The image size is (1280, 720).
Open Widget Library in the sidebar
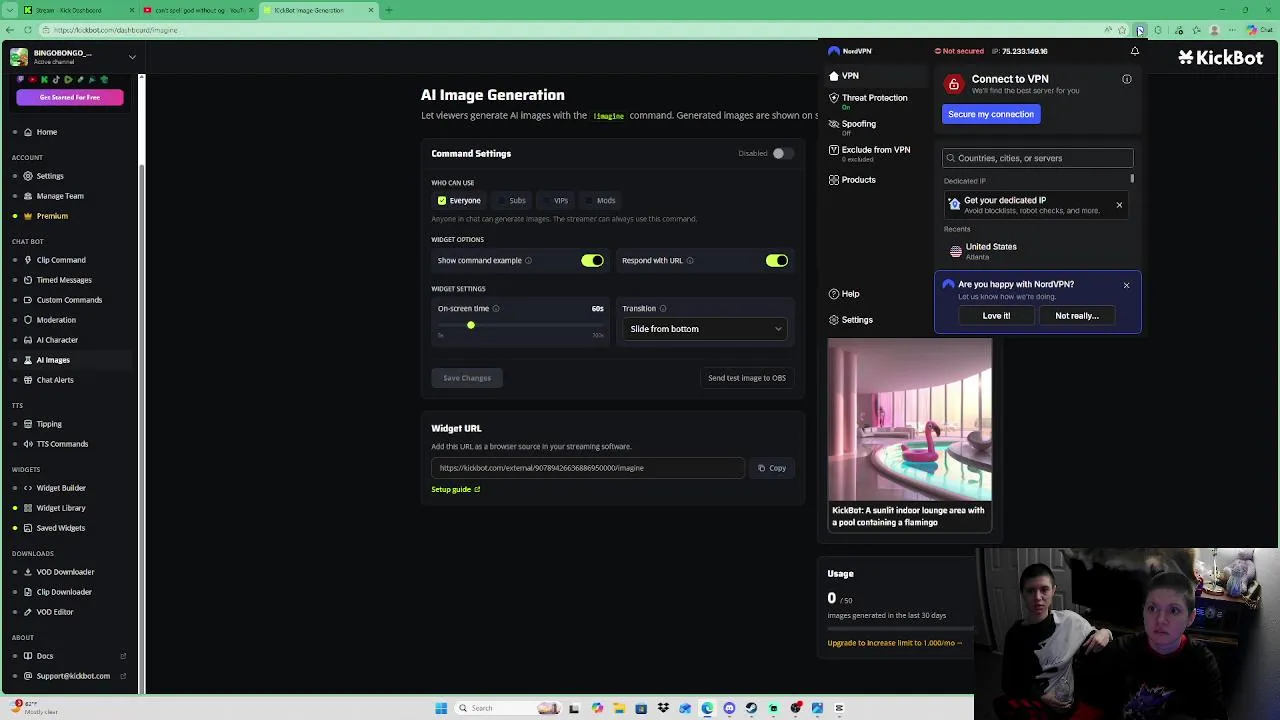pyautogui.click(x=61, y=508)
